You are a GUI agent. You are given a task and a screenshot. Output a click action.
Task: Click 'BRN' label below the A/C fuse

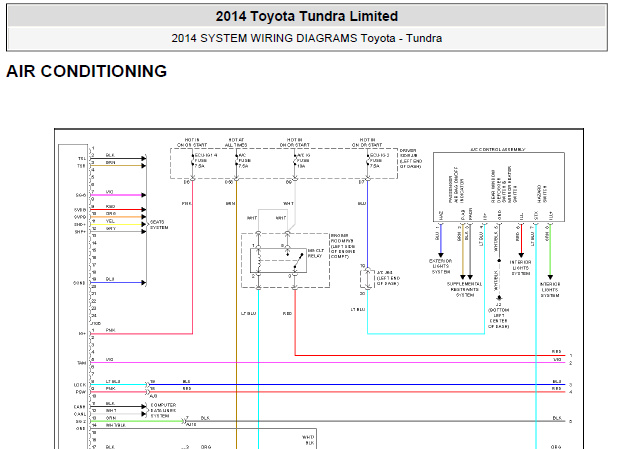(x=230, y=204)
